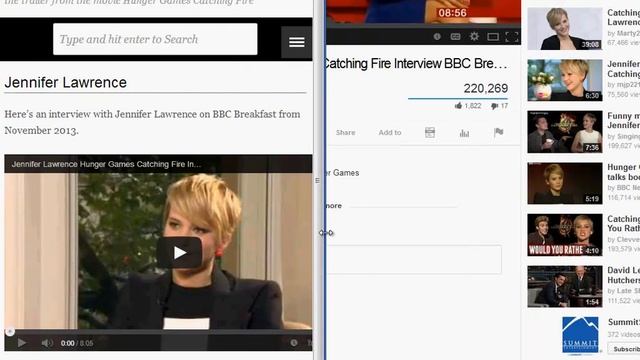Click the 'Type and hit enter to Search' field
640x360 pixels.
coord(155,39)
